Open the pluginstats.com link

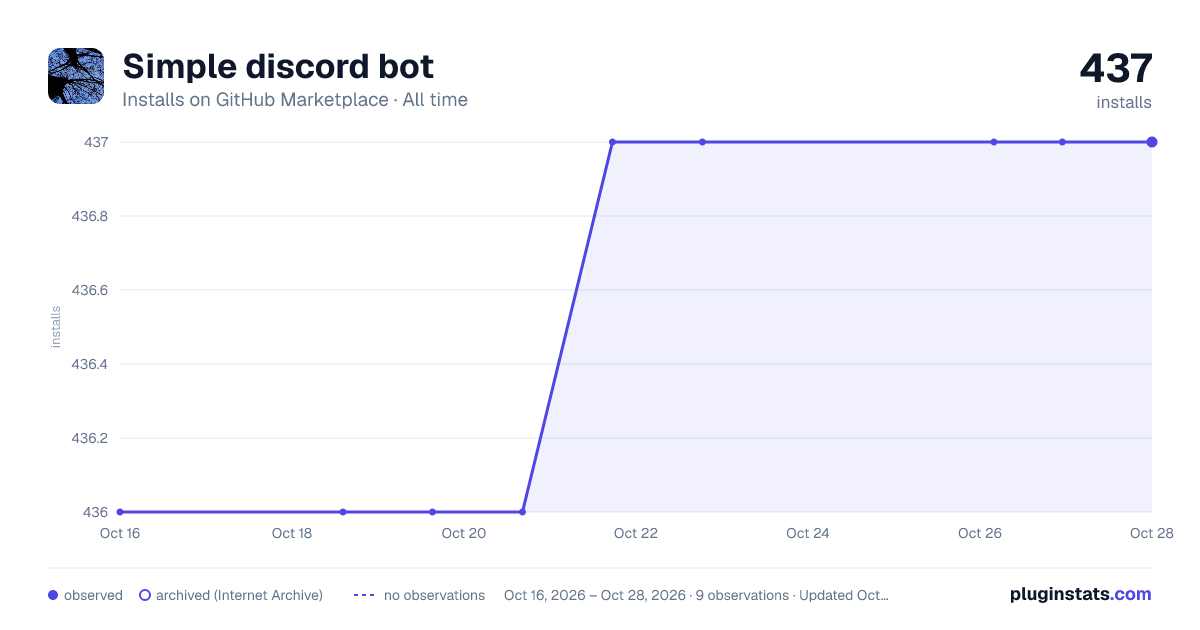point(1081,594)
